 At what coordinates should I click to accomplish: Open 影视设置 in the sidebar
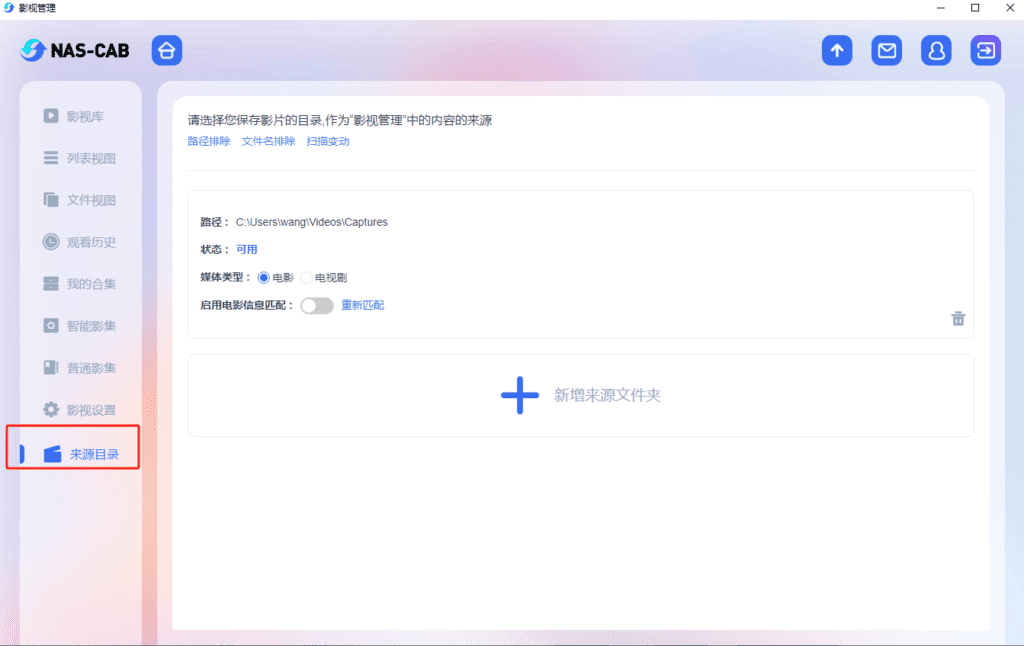coord(90,410)
